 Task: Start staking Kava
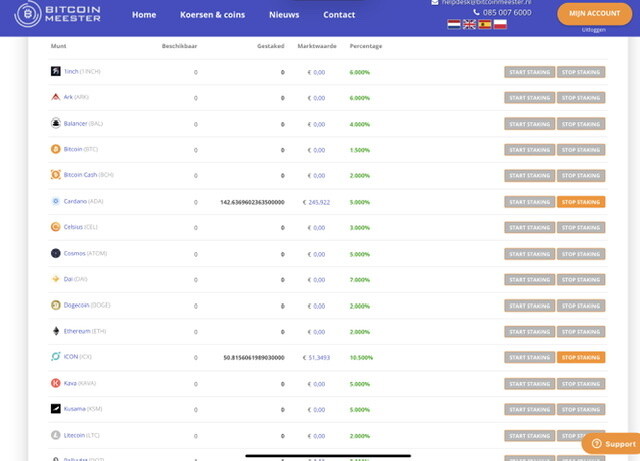(529, 384)
